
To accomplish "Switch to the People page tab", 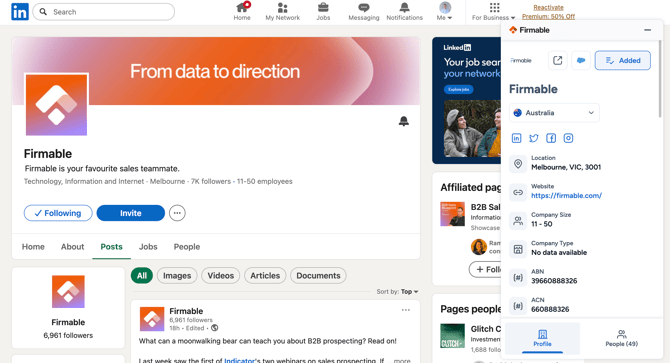I will [187, 247].
